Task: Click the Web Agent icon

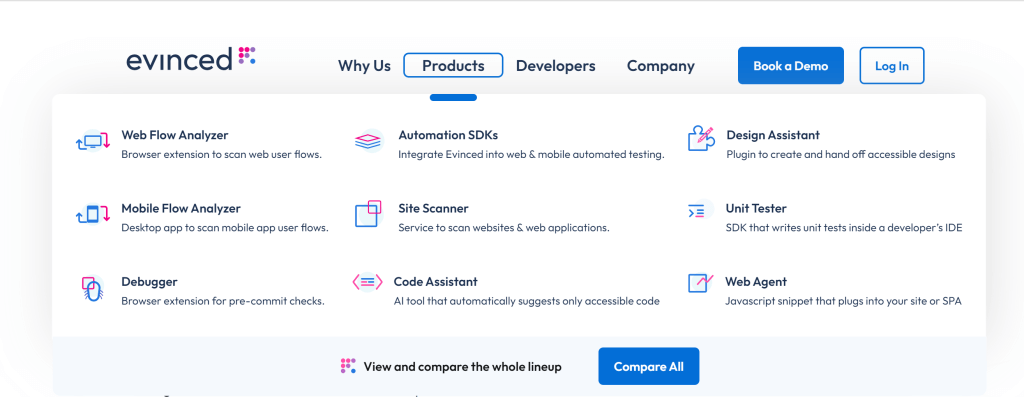Action: pyautogui.click(x=701, y=283)
